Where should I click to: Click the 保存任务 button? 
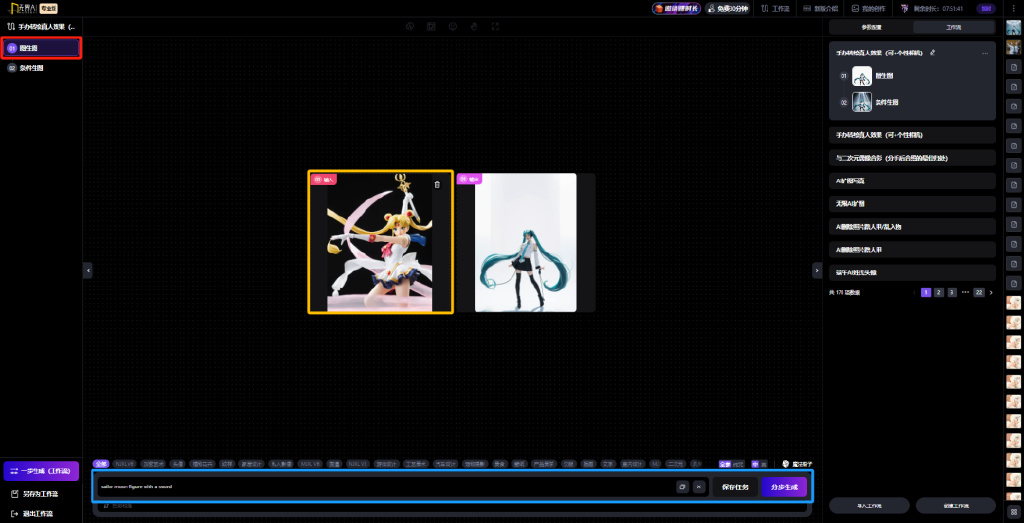click(x=735, y=487)
